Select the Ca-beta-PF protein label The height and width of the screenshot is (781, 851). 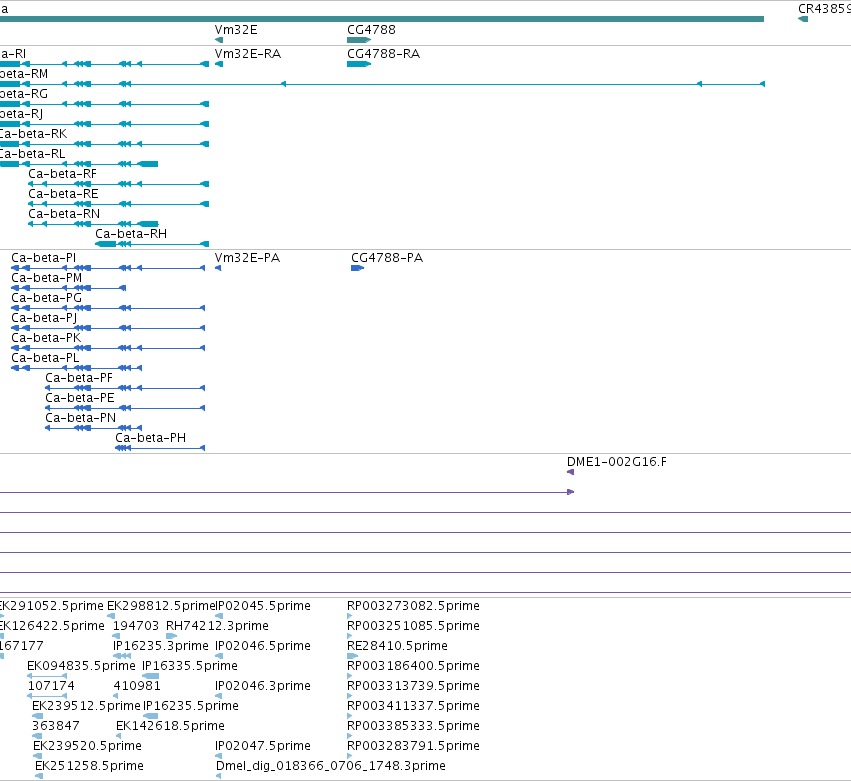tap(79, 378)
